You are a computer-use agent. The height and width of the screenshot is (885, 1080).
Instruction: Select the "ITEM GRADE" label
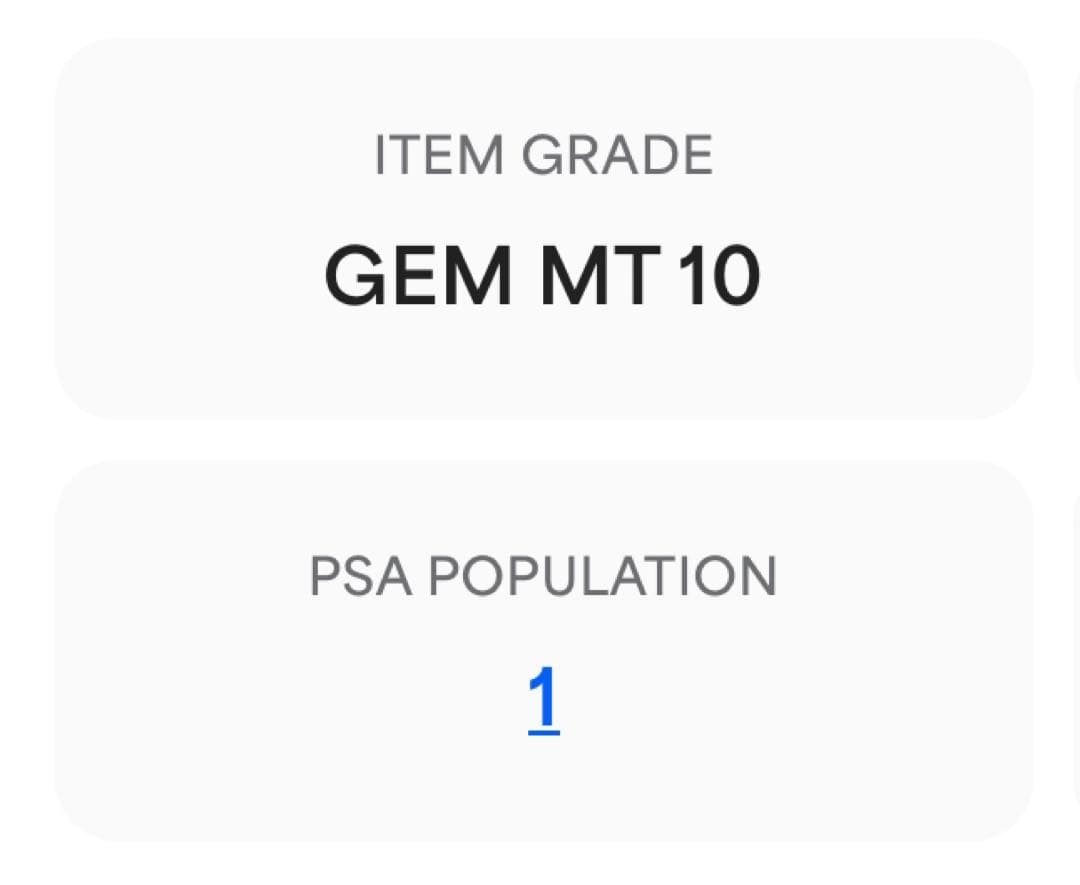(543, 156)
